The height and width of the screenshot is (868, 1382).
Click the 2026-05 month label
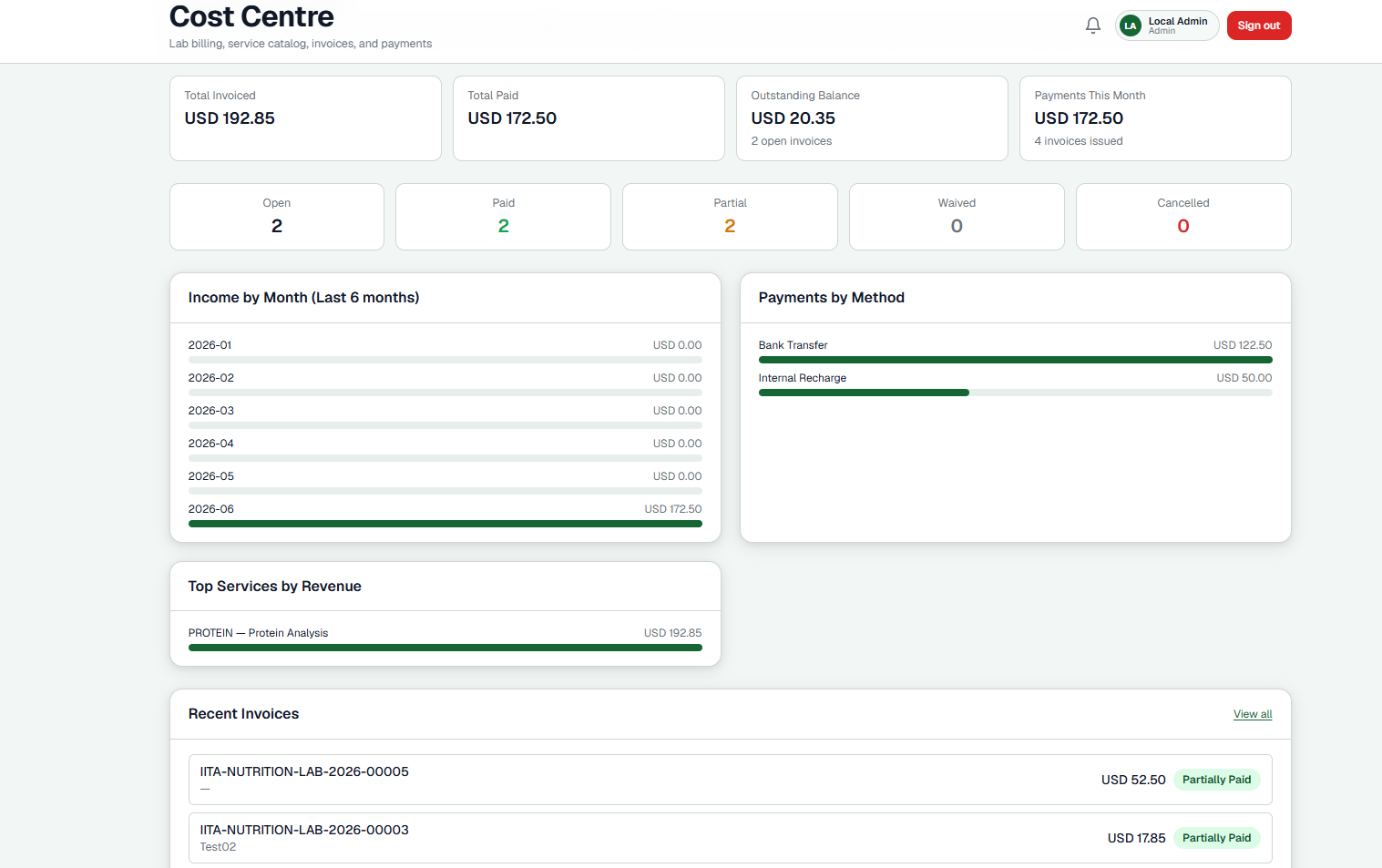coord(210,476)
